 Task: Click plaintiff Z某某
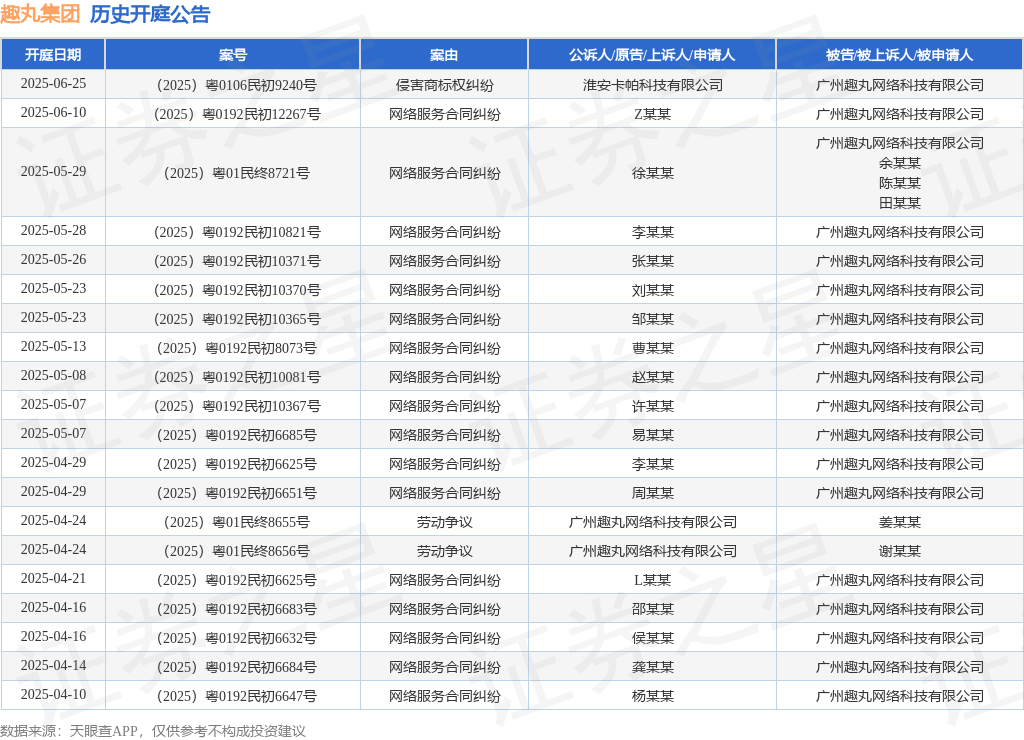click(x=652, y=114)
